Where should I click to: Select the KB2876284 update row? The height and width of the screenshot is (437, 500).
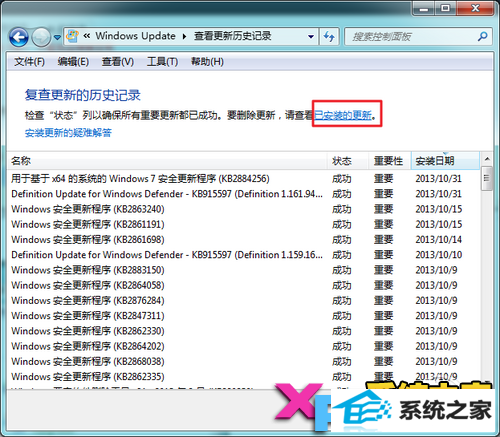243,301
